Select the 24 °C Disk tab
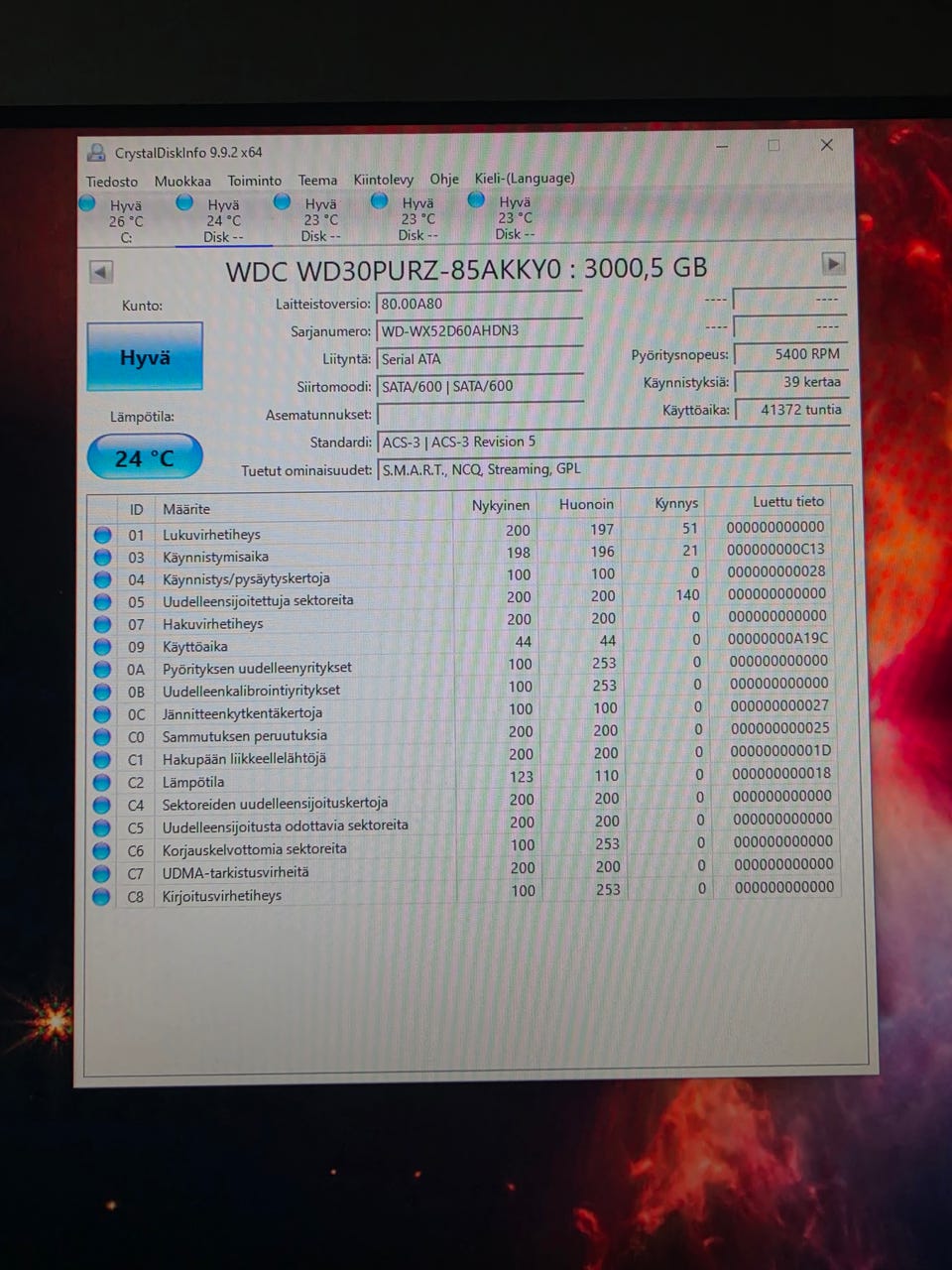 (222, 220)
